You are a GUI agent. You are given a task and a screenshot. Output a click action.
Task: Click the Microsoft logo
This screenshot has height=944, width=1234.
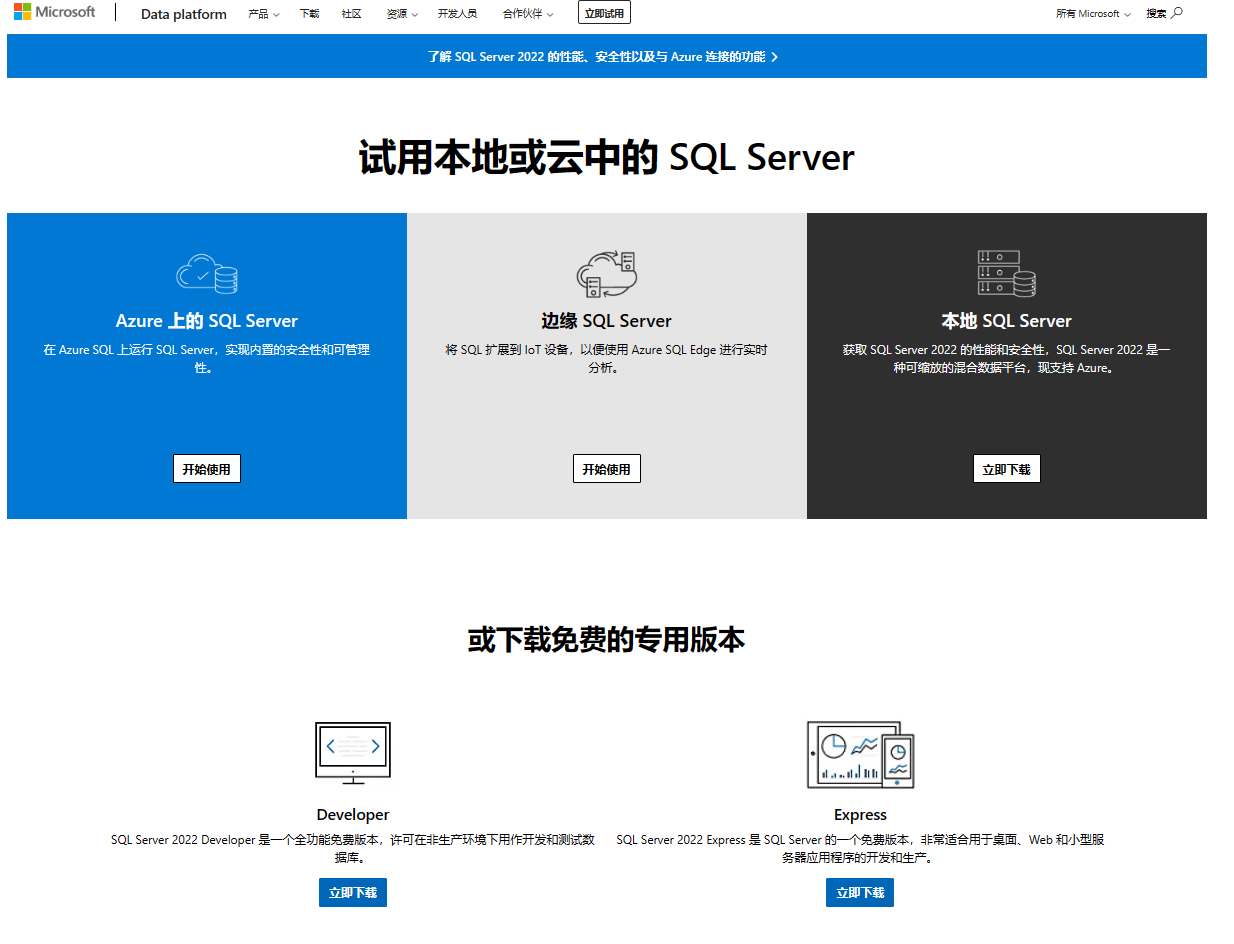tap(55, 12)
